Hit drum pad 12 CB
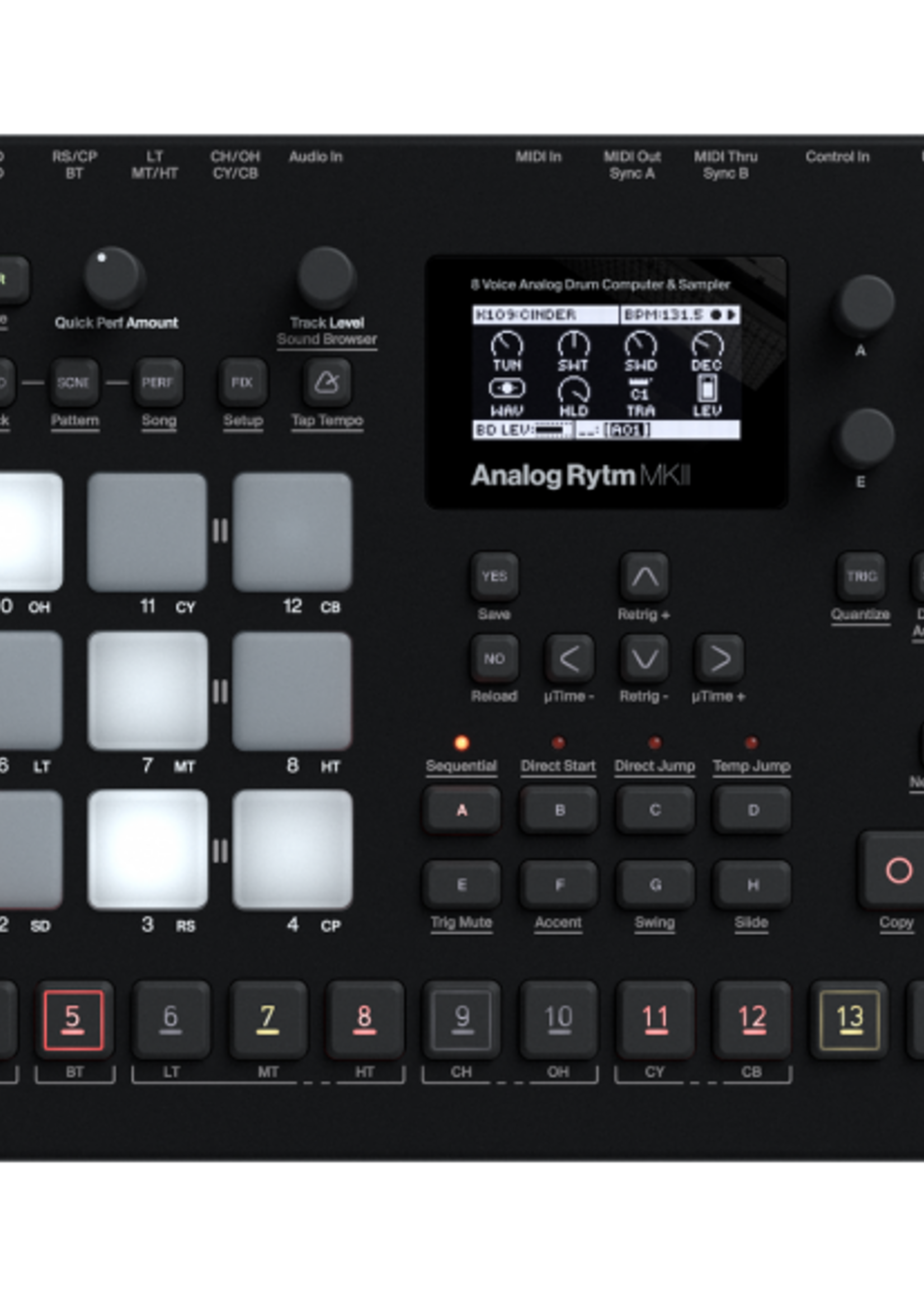The width and height of the screenshot is (924, 1294). pos(293,532)
